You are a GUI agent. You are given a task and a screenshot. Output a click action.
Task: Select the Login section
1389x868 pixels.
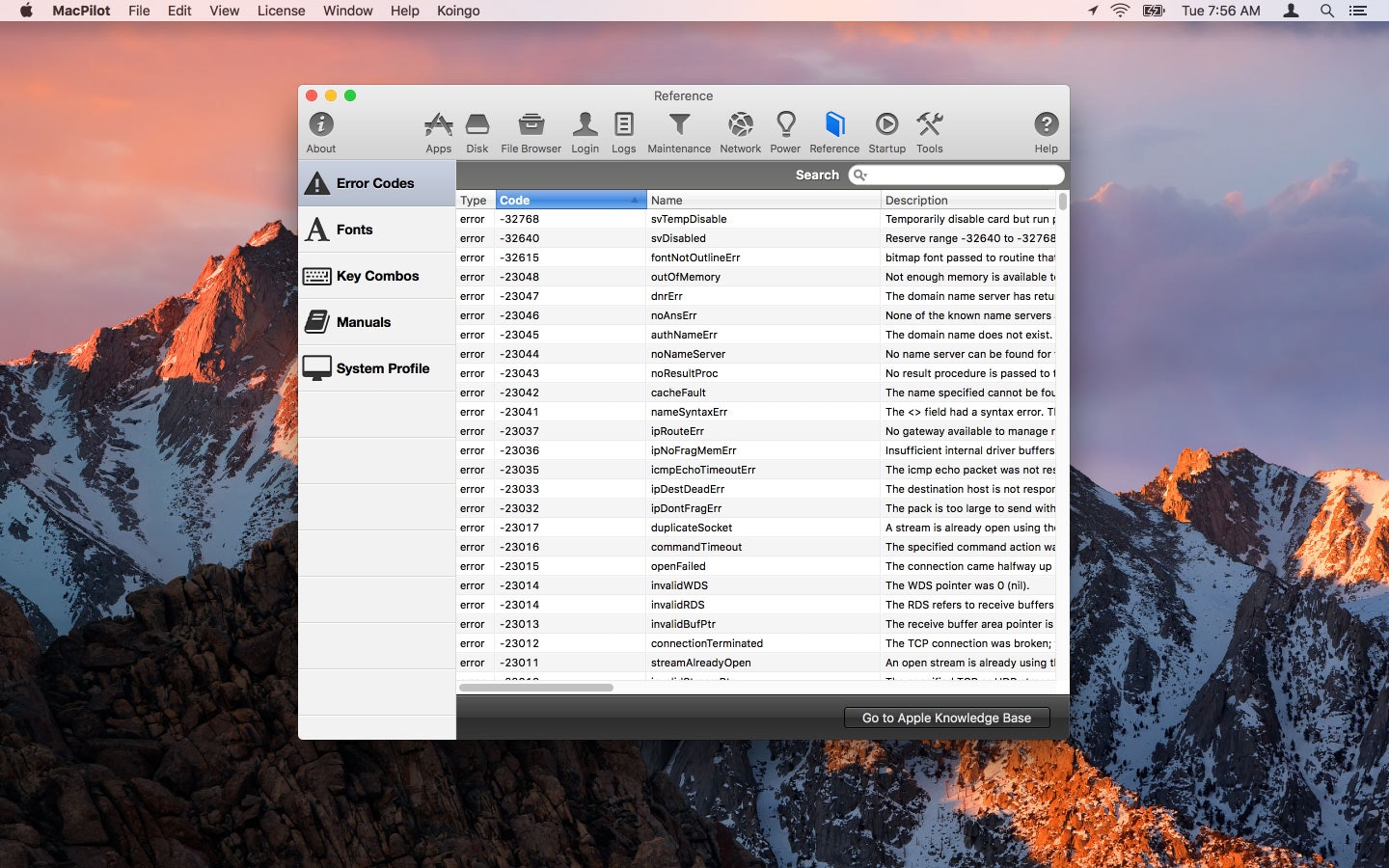pos(585,131)
